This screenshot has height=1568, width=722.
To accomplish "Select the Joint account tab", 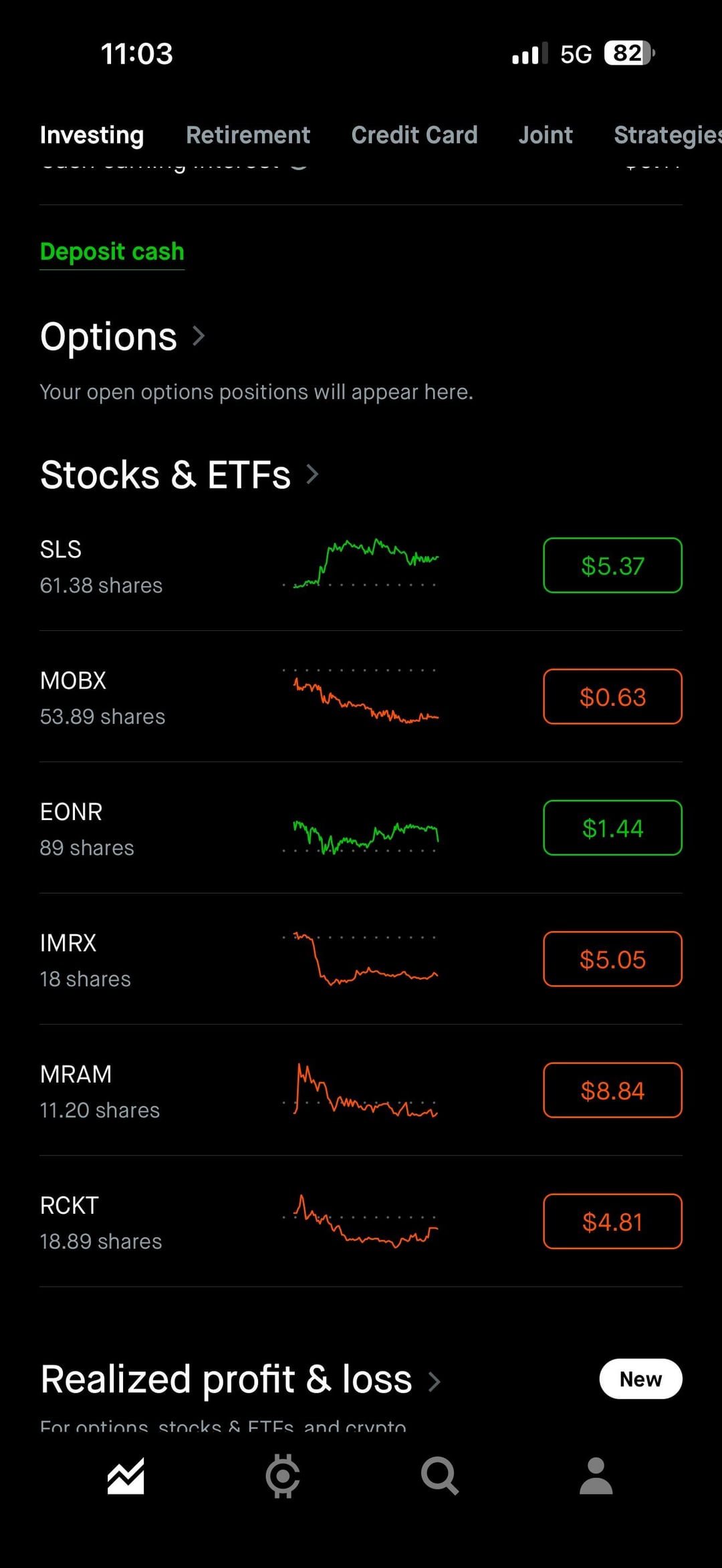I will click(546, 135).
